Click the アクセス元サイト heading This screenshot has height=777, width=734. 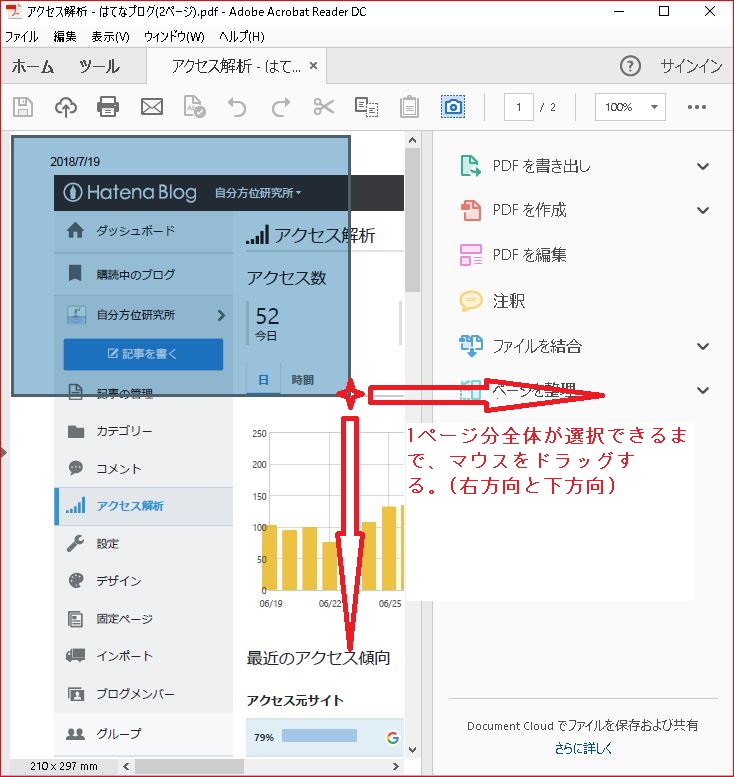[295, 700]
